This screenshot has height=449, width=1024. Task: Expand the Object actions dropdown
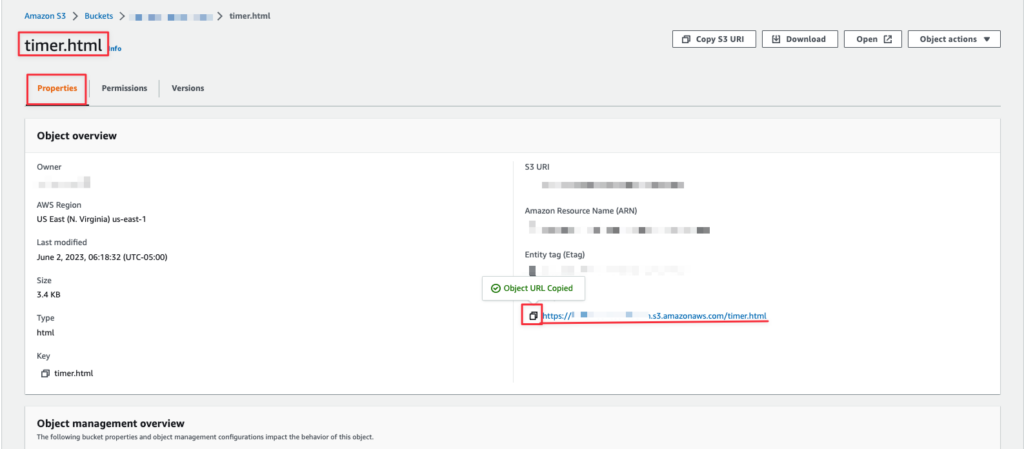tap(954, 39)
